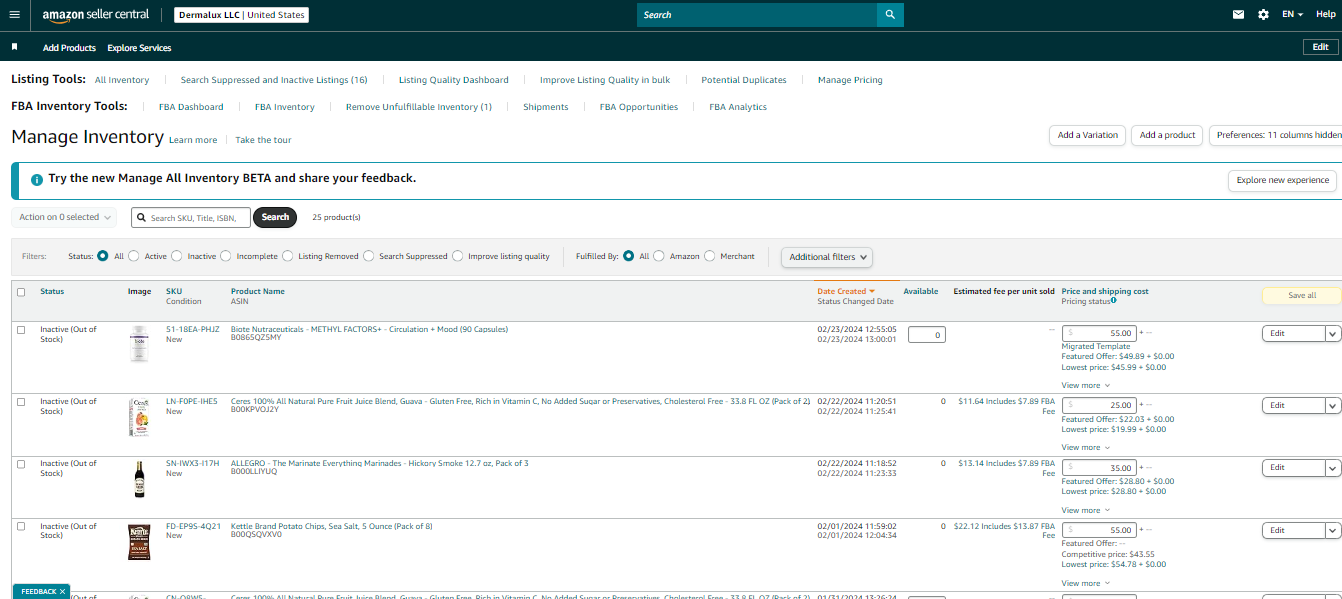Open the All Inventory tab
The width and height of the screenshot is (1342, 599).
122,80
